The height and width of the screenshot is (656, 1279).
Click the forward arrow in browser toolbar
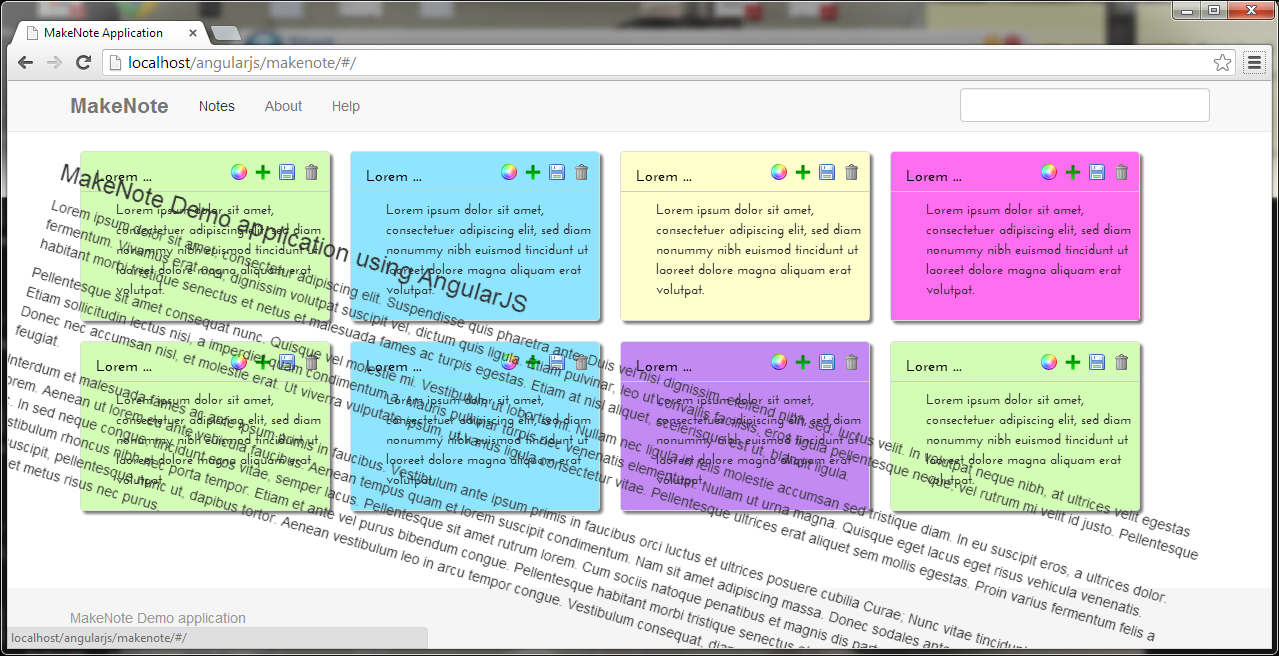(54, 63)
